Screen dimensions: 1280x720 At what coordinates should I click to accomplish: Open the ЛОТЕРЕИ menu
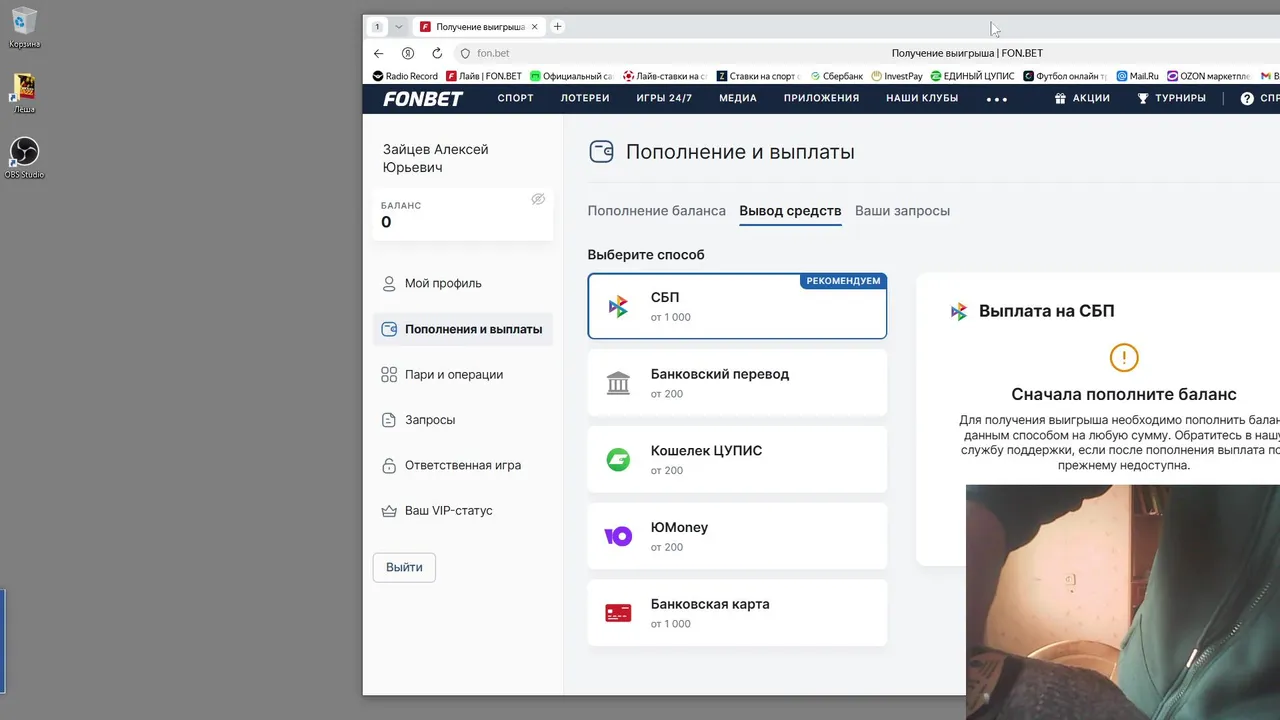click(585, 98)
